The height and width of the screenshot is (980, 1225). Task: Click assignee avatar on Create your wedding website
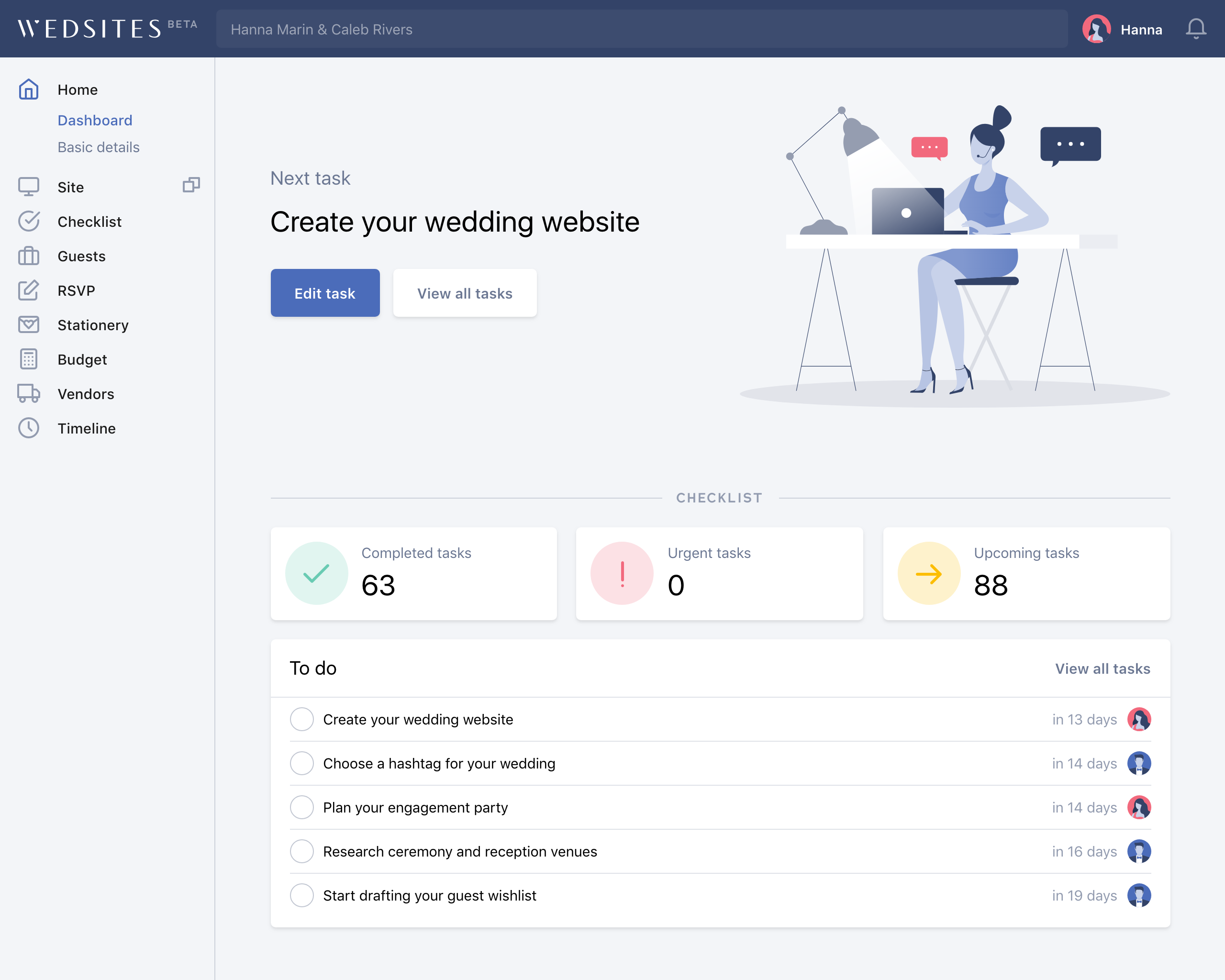pyautogui.click(x=1139, y=719)
